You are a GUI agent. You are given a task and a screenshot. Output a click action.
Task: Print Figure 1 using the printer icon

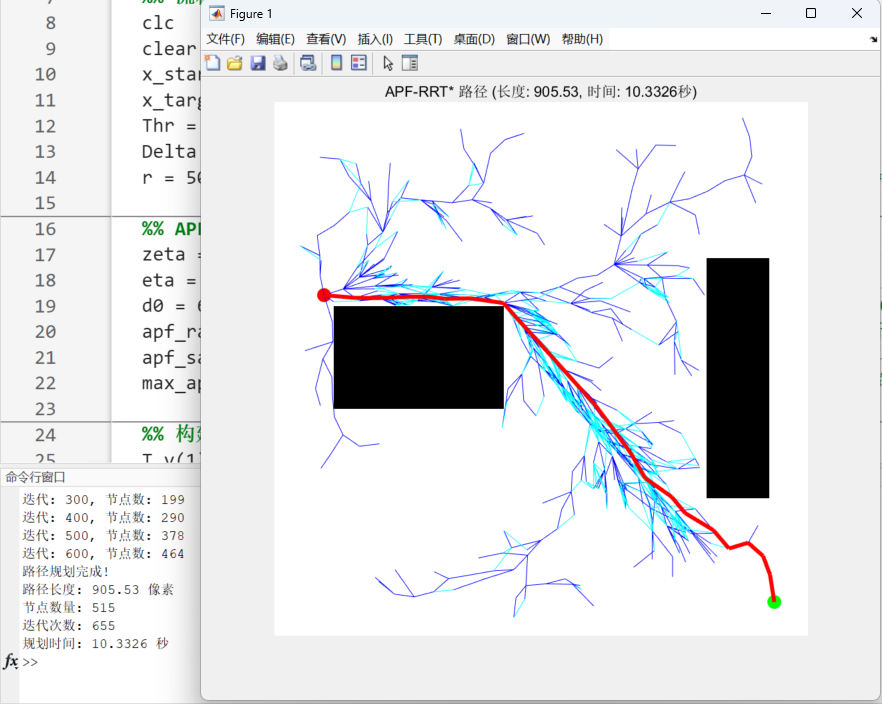click(x=280, y=62)
